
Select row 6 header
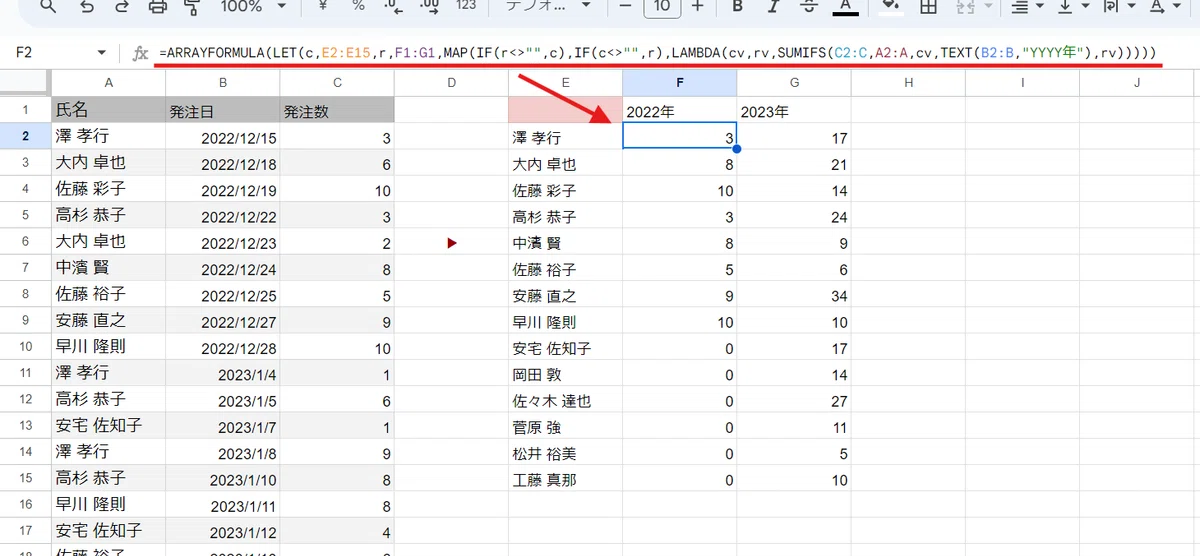(26, 242)
